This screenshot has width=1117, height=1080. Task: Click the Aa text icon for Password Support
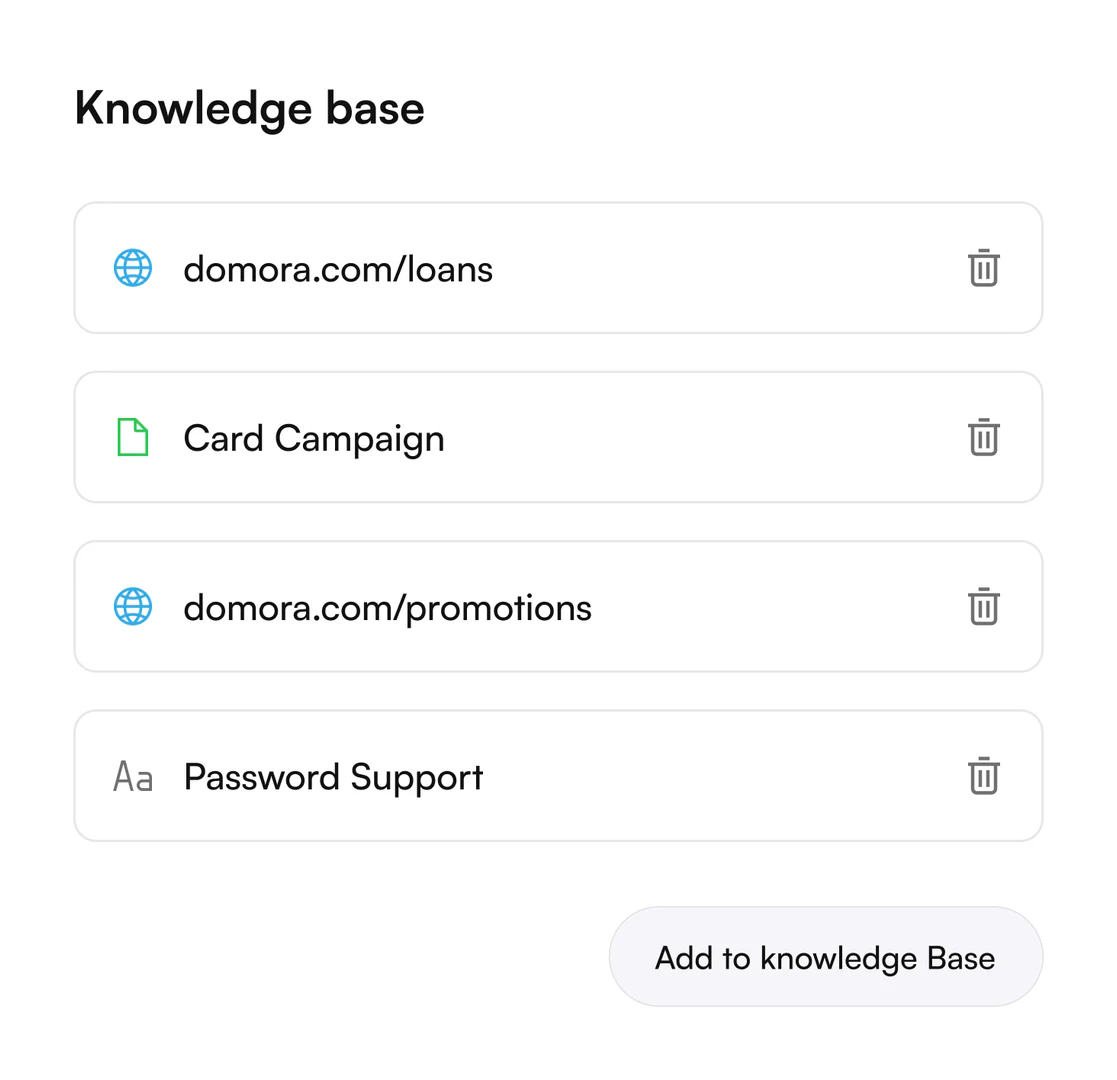click(133, 777)
